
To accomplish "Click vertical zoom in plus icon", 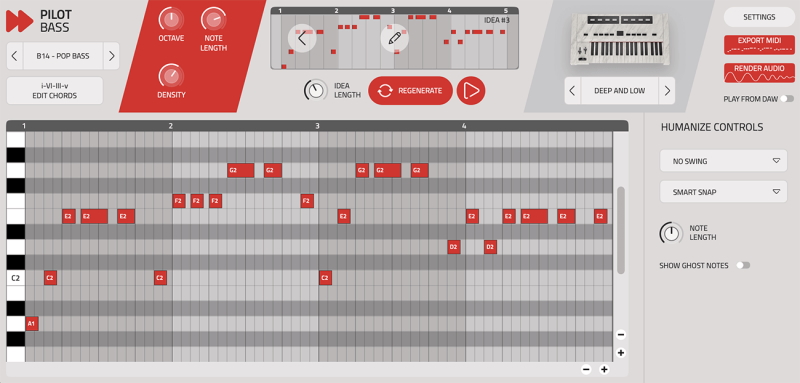I will tap(620, 352).
